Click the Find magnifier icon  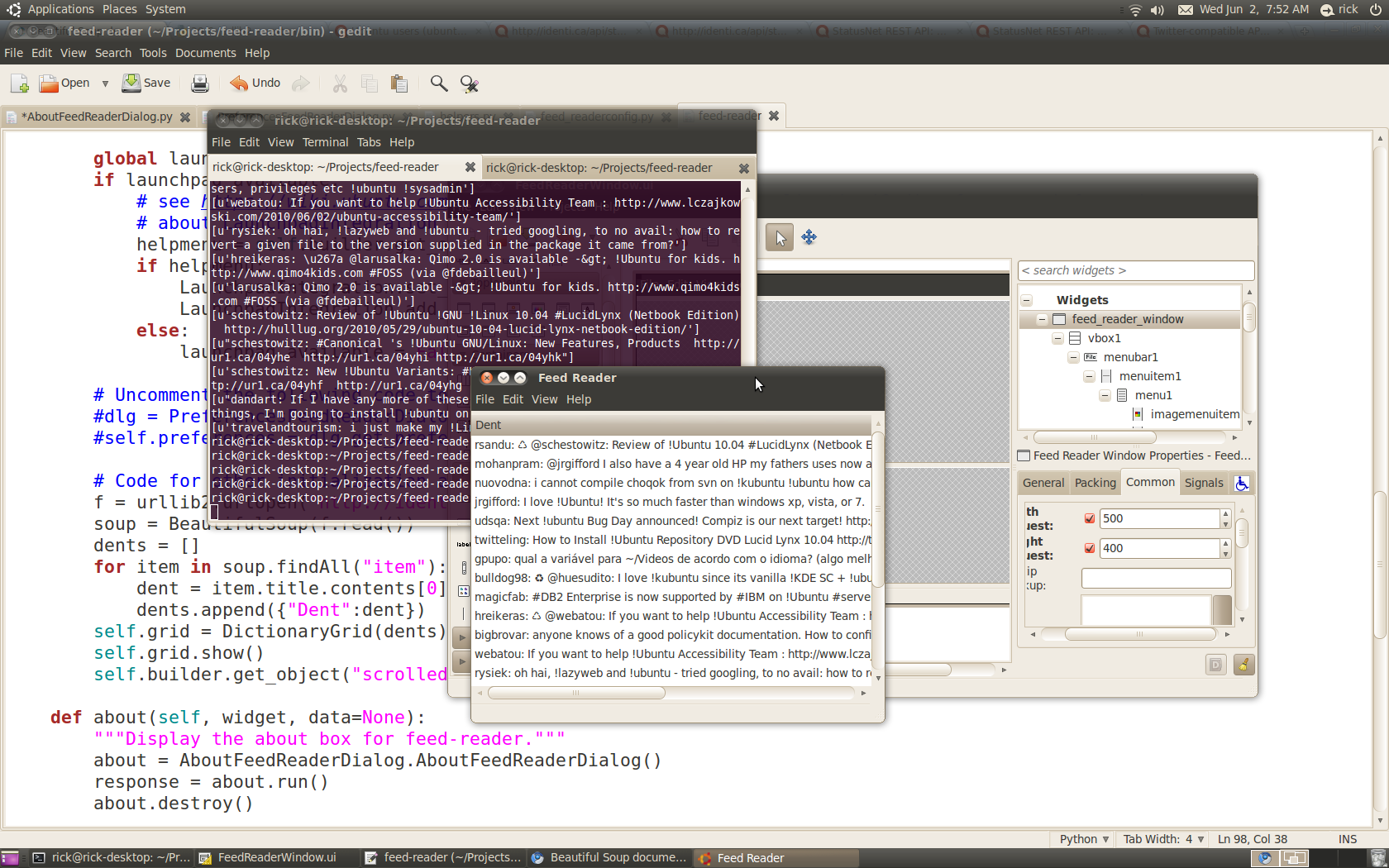[439, 83]
